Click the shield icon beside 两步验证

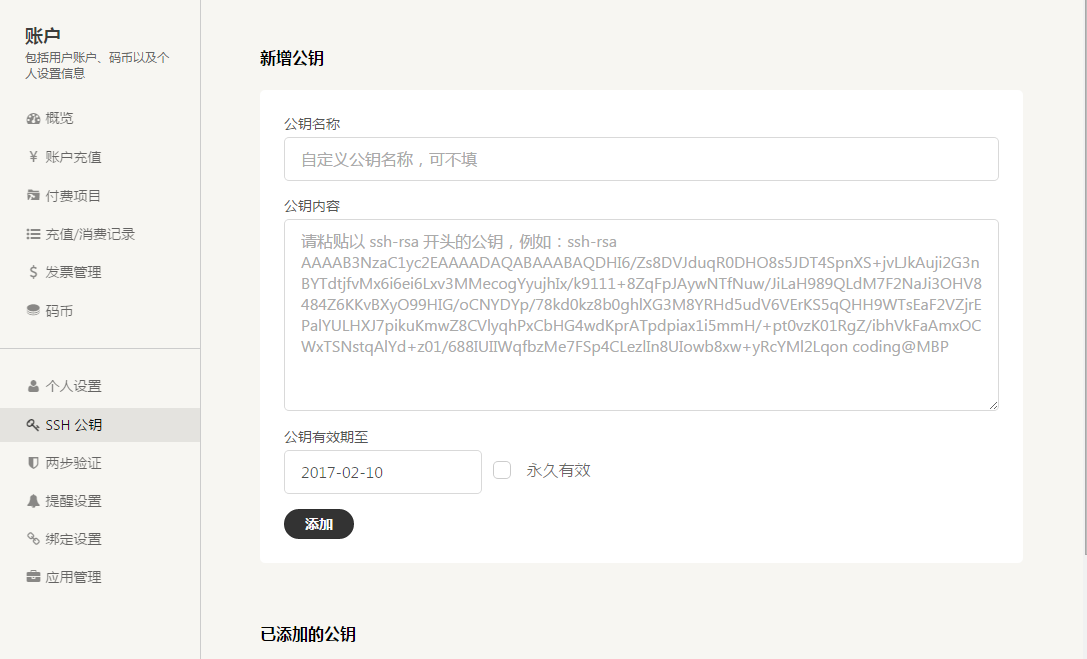click(x=33, y=462)
